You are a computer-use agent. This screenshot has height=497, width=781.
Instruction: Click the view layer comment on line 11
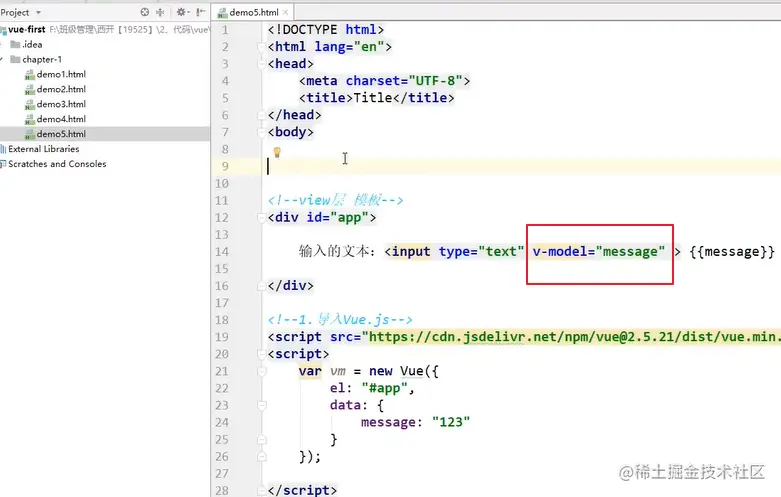point(335,200)
